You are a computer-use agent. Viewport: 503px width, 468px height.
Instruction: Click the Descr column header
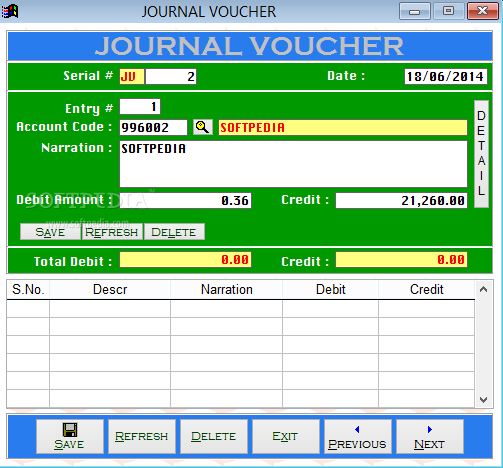[x=110, y=289]
